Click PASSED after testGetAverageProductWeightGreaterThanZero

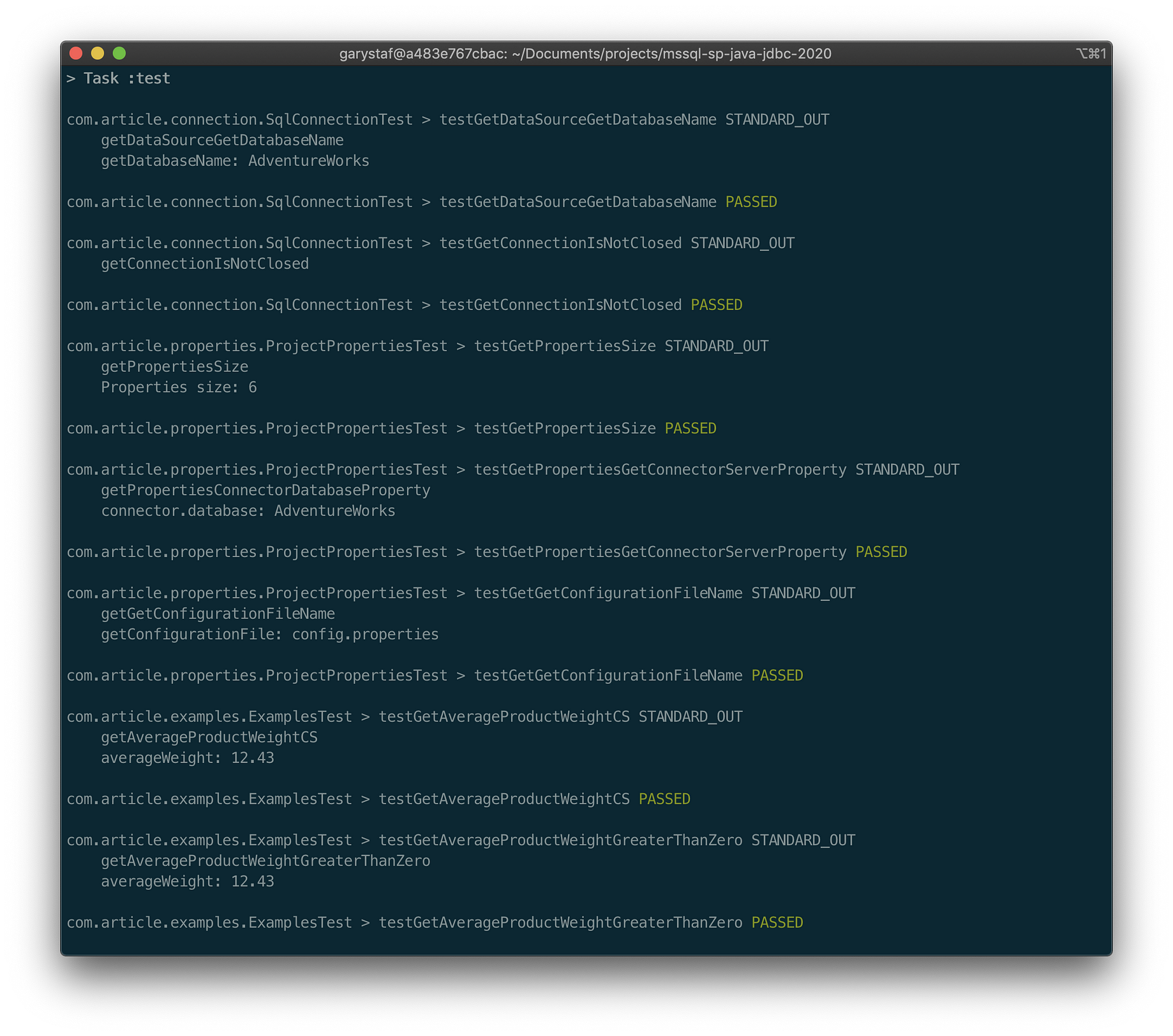click(x=777, y=923)
